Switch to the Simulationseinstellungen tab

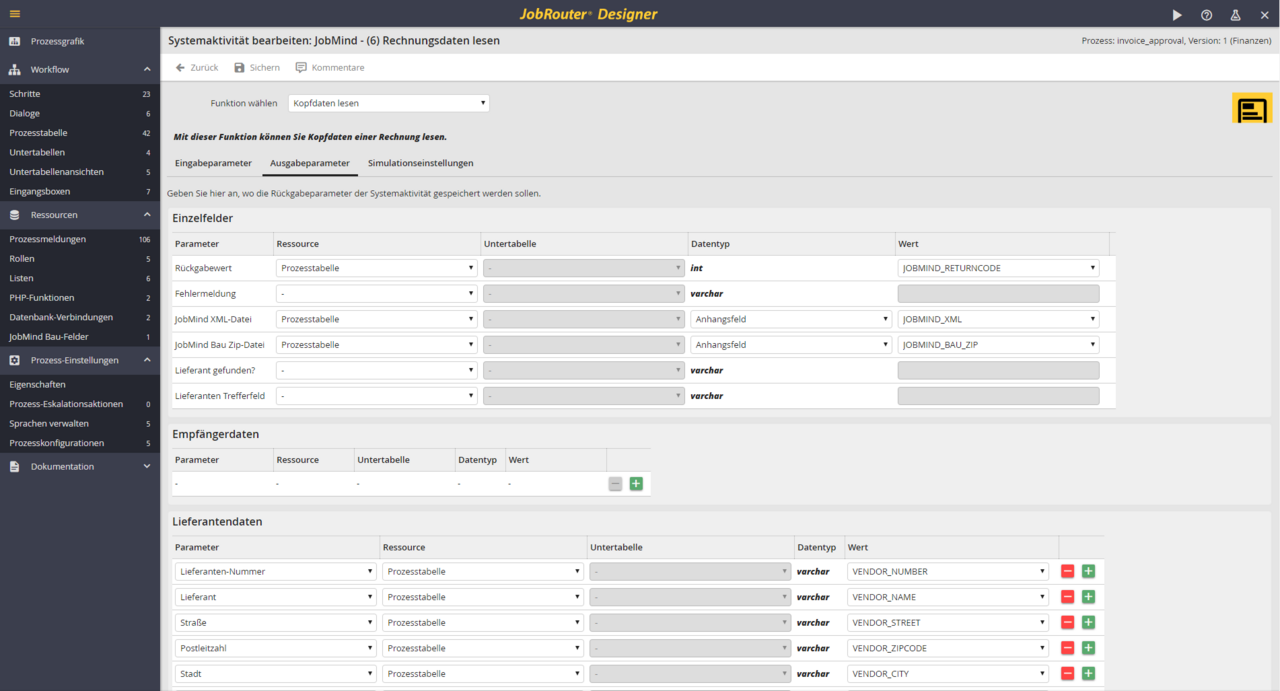tap(420, 163)
